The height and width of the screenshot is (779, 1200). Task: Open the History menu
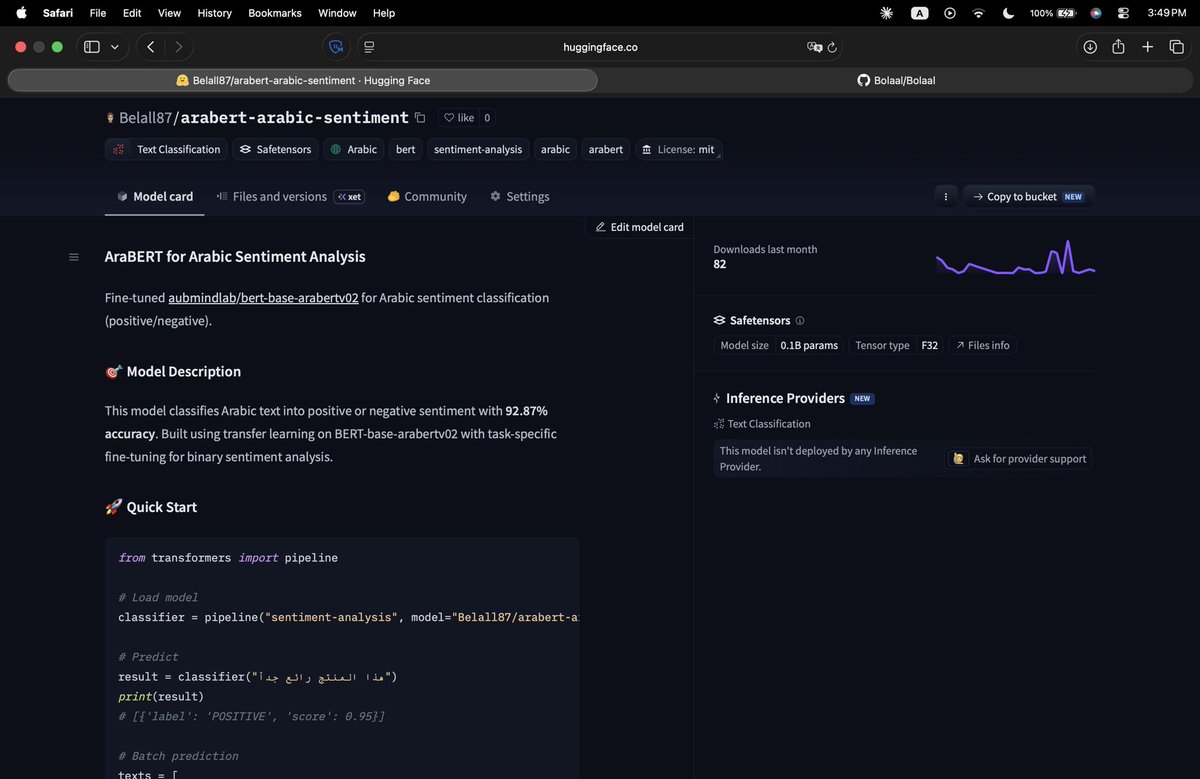214,13
